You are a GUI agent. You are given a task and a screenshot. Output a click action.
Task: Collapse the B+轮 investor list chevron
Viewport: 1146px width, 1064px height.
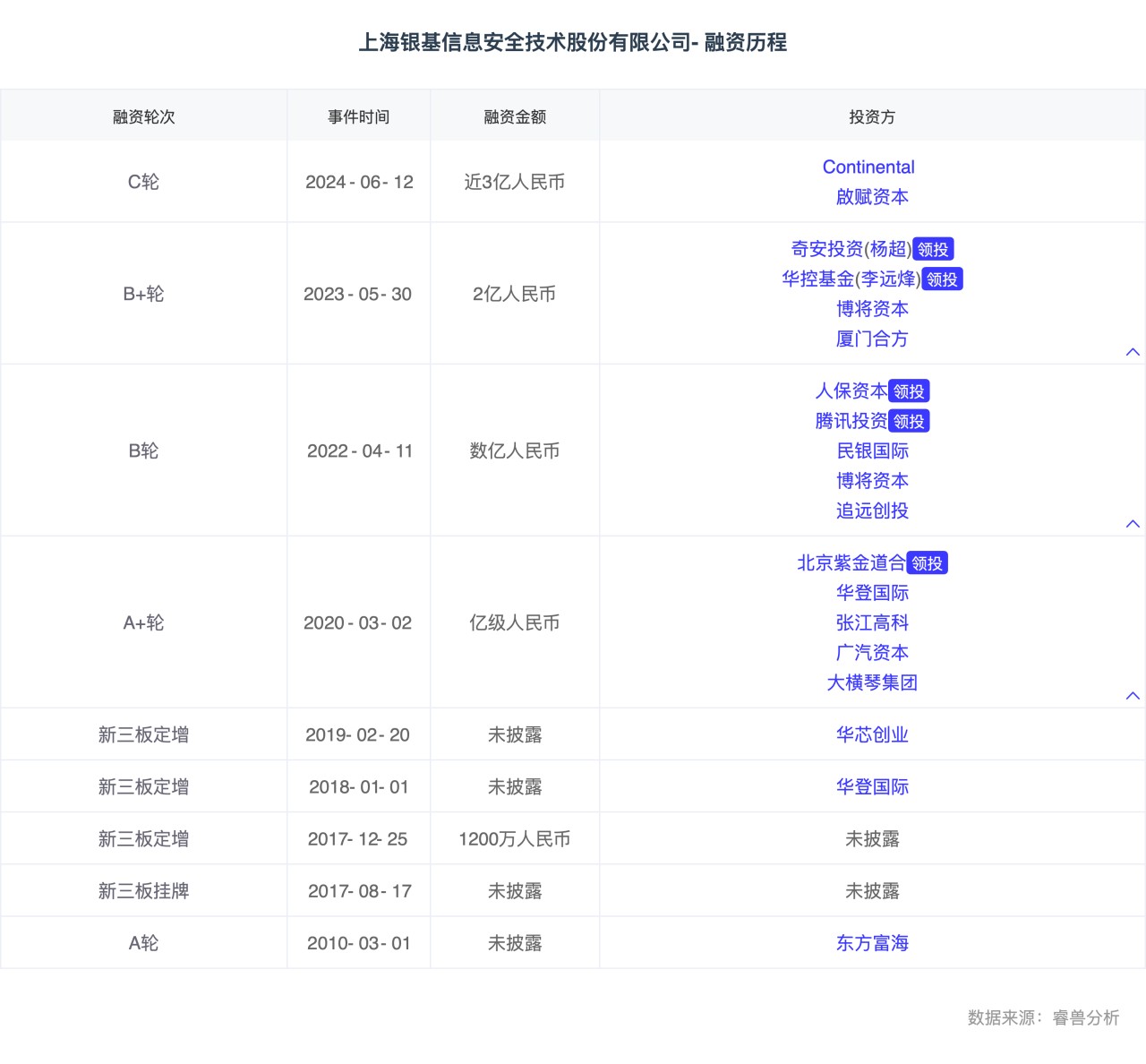[x=1133, y=352]
